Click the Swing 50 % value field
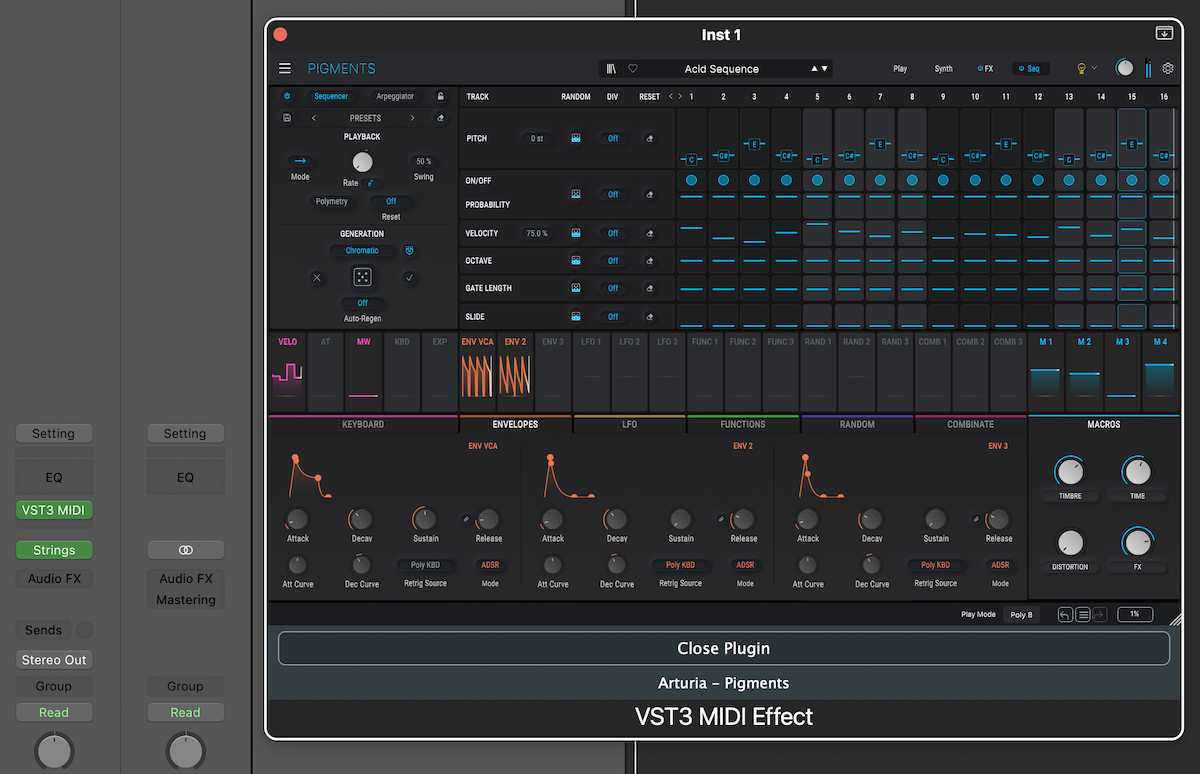 point(424,161)
